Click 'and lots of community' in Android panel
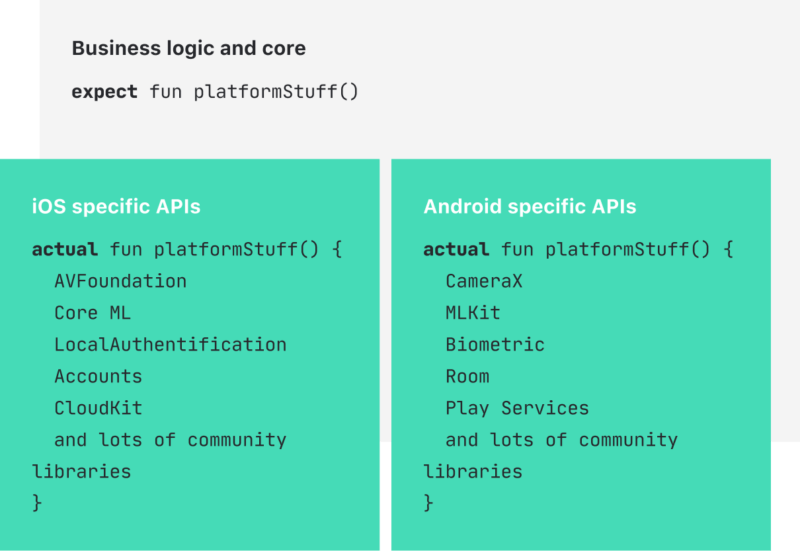800x551 pixels. 562,440
